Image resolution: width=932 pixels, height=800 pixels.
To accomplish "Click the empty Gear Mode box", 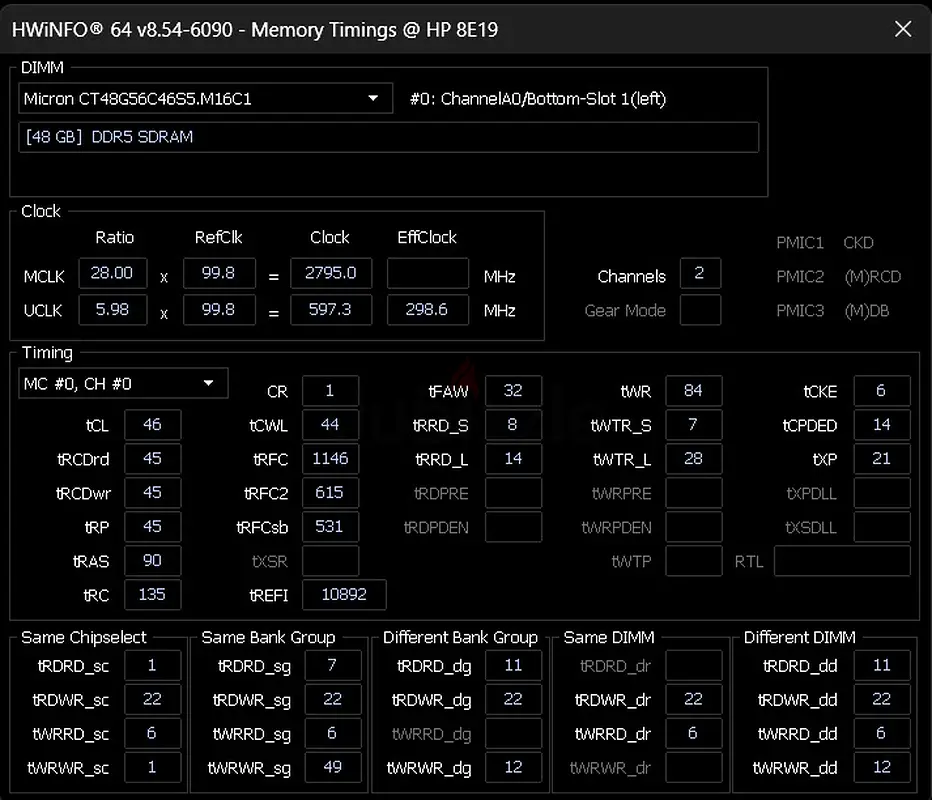I will click(700, 310).
